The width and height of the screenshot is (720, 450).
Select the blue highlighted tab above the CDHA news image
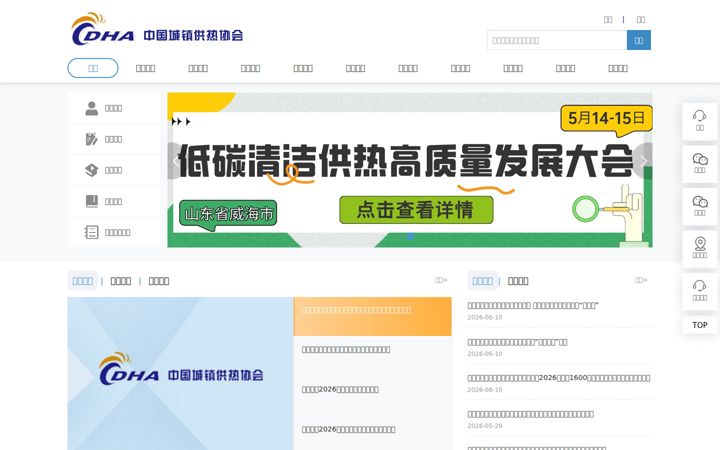click(x=83, y=281)
